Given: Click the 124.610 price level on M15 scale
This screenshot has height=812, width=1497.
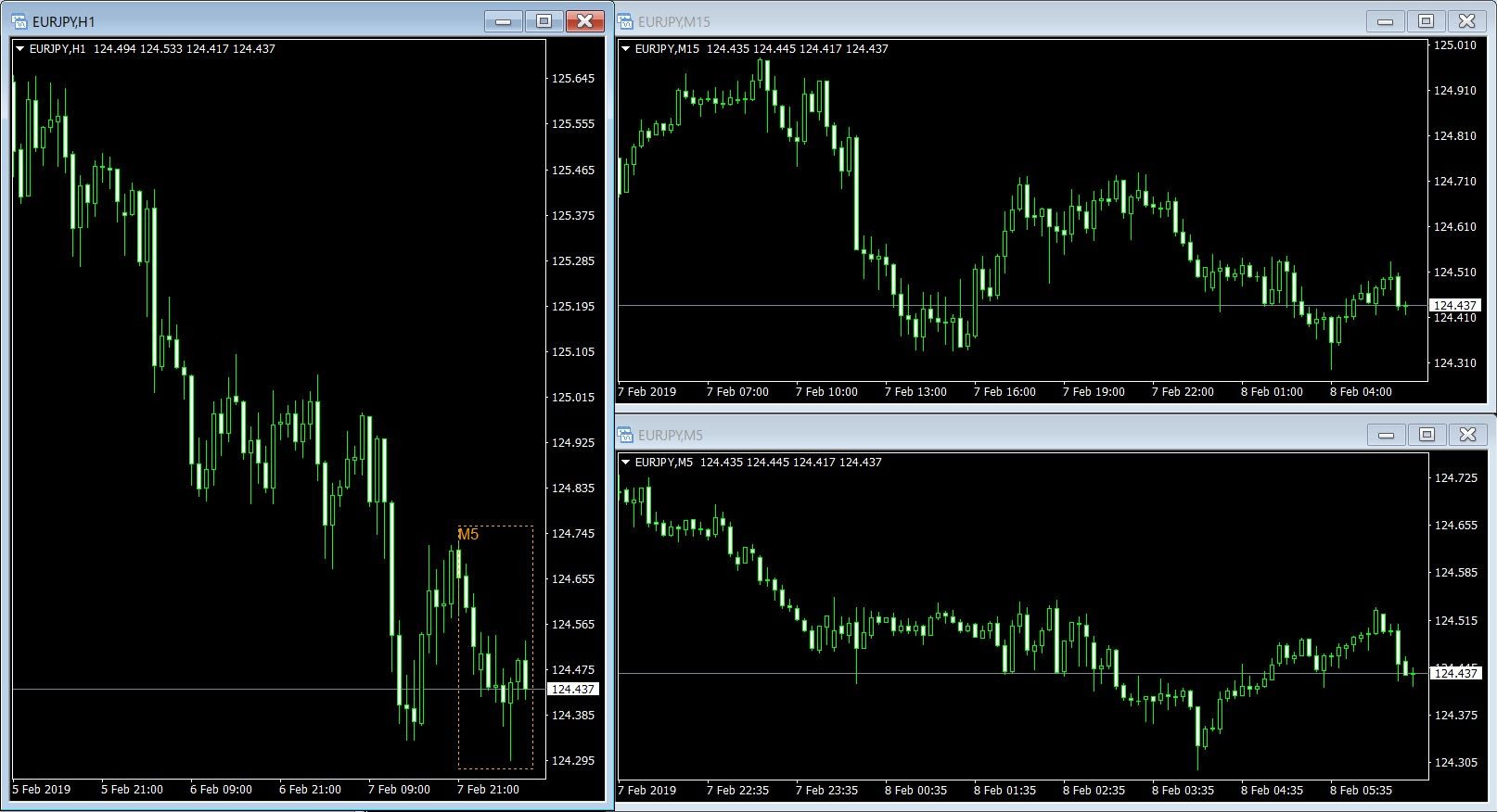Looking at the screenshot, I should pos(1455,227).
